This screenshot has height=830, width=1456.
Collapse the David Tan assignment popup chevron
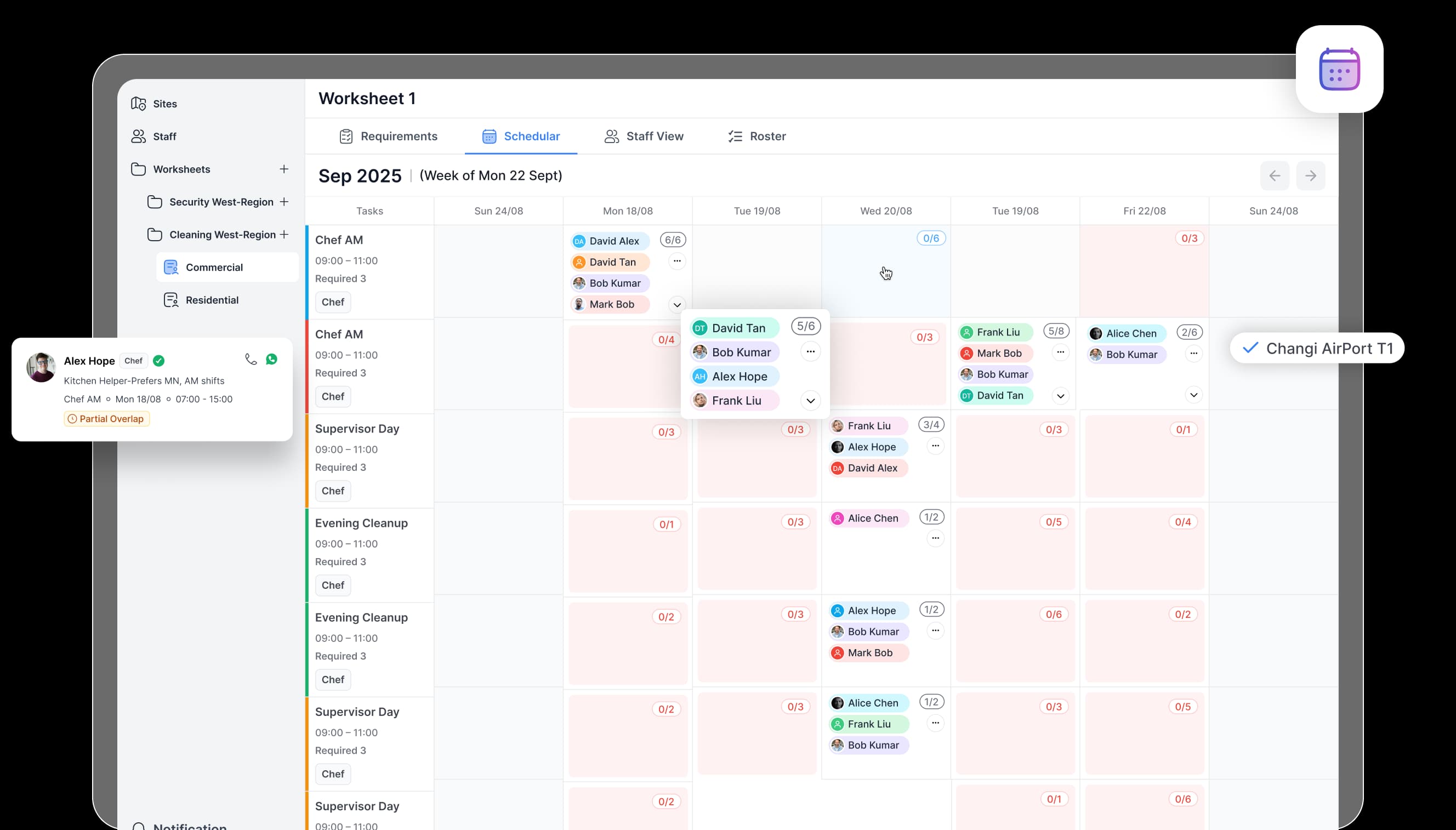tap(810, 400)
